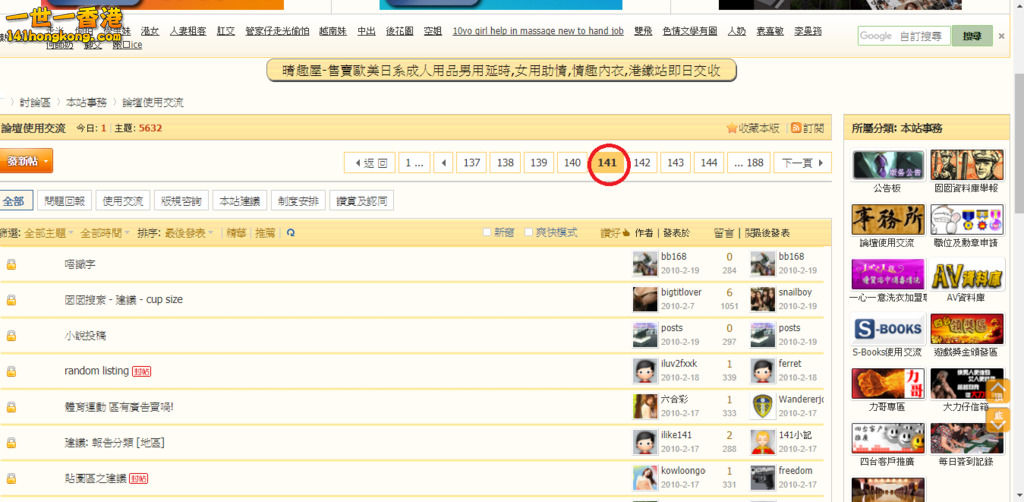Select the 讚賞及認同 category tab
The height and width of the screenshot is (502, 1024).
click(x=362, y=200)
